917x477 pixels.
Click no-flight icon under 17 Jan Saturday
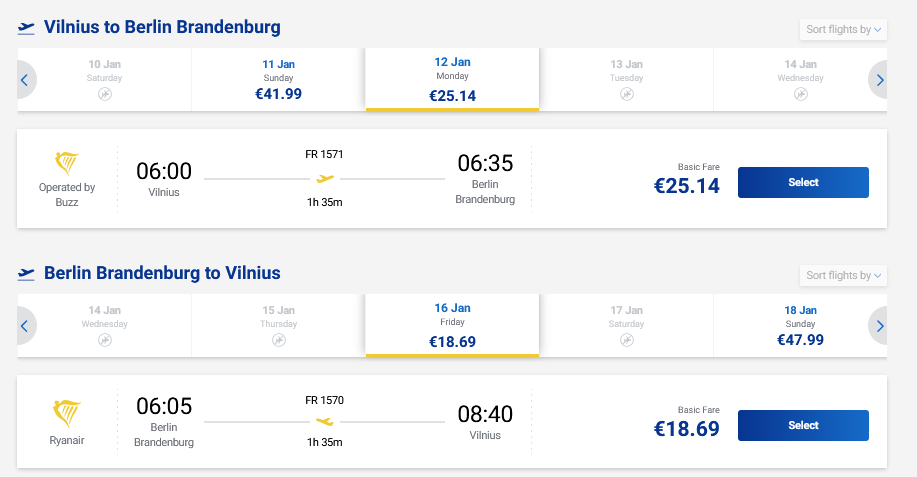click(x=626, y=340)
